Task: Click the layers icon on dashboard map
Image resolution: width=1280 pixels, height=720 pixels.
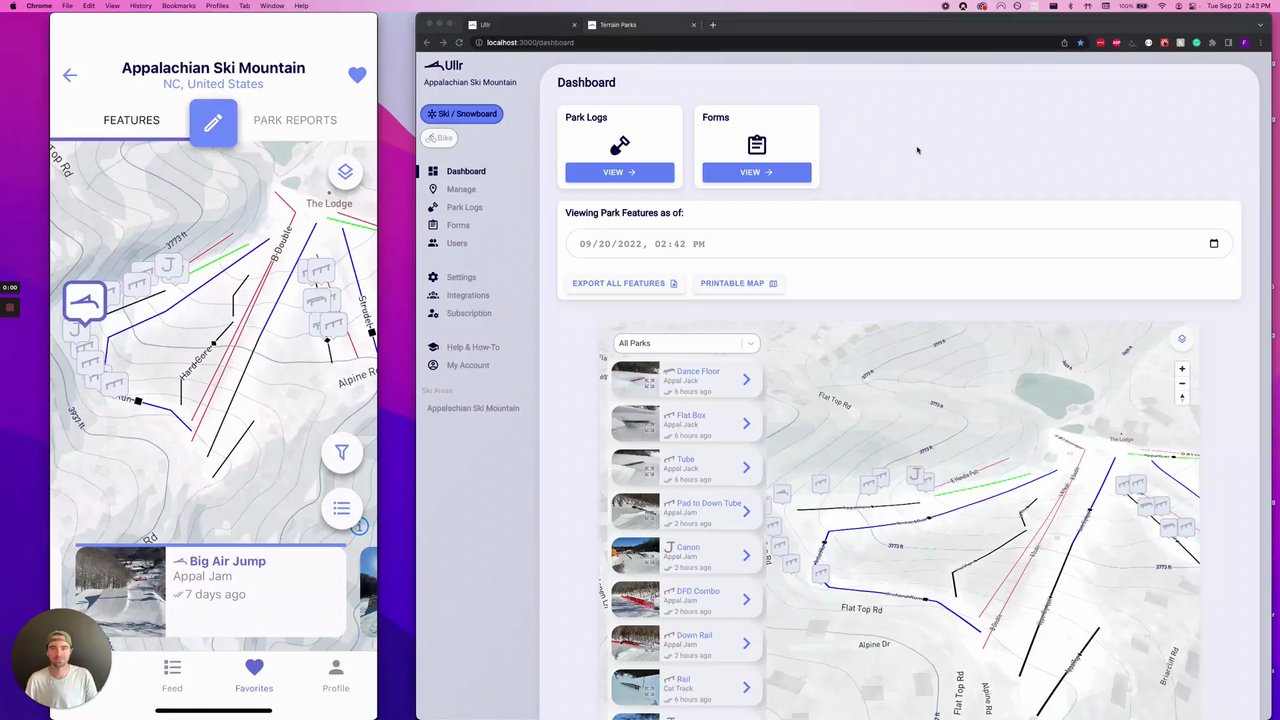Action: point(1181,339)
